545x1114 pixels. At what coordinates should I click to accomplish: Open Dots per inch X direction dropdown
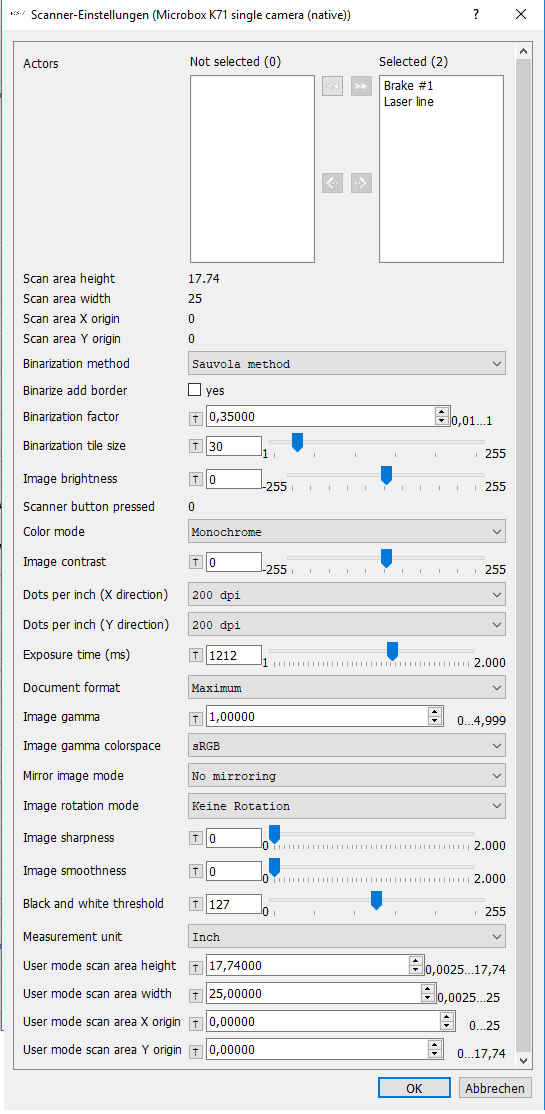(x=347, y=595)
